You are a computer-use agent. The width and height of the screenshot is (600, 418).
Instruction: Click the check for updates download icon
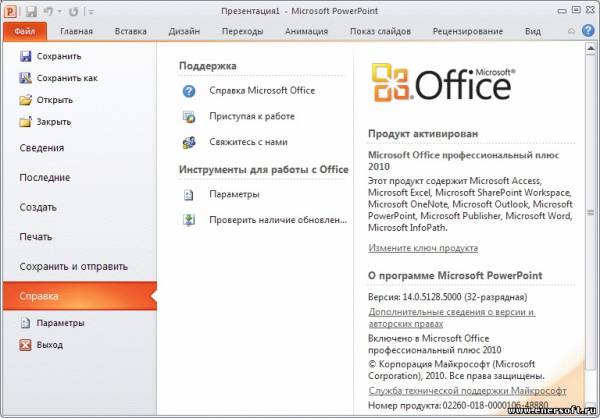(189, 220)
